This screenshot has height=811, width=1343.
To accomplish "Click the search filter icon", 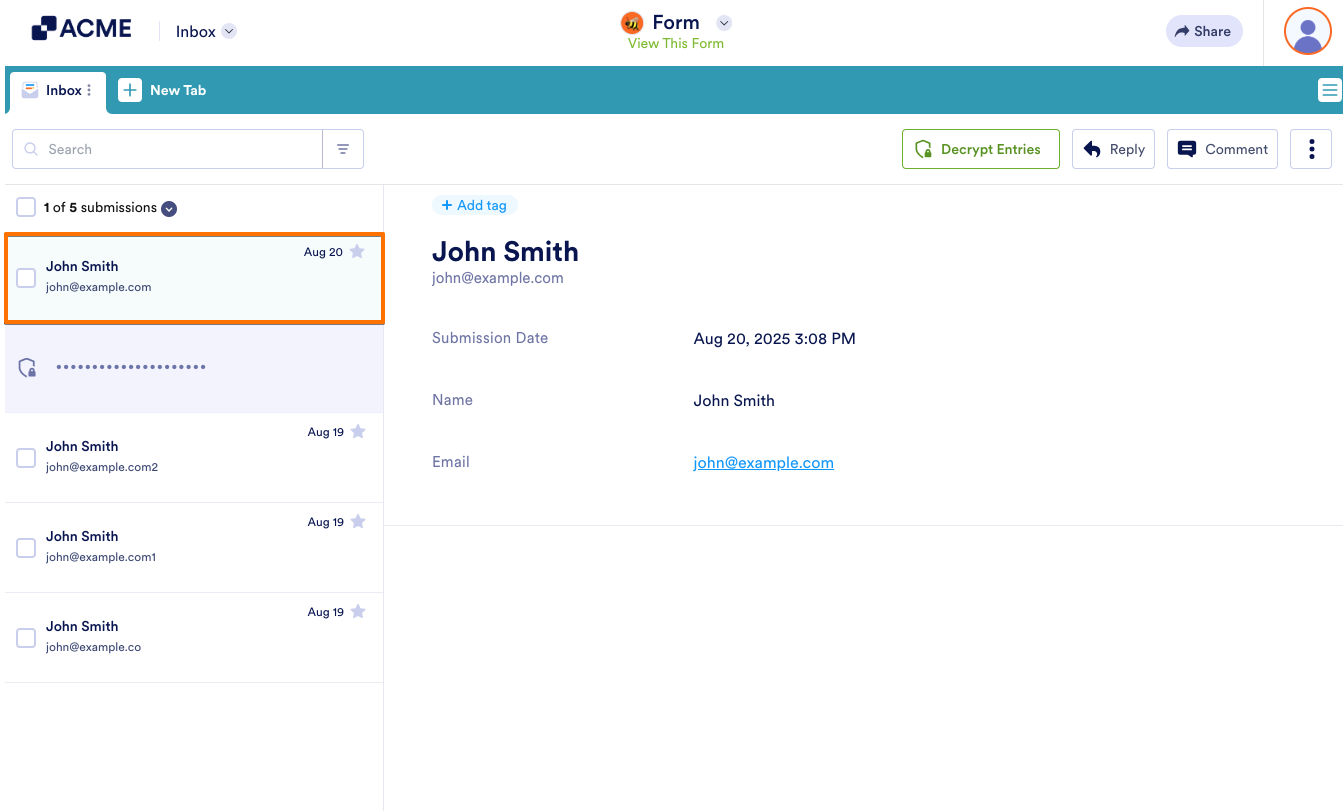I will 343,149.
